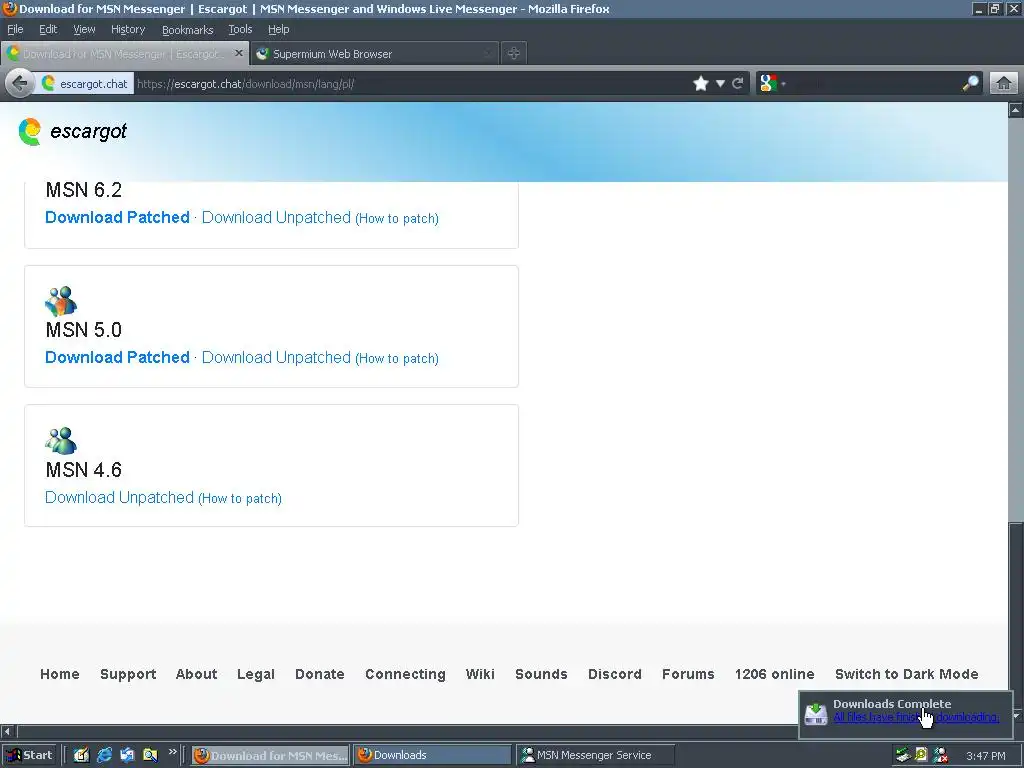
Task: Click the browser Back arrow button
Action: pos(20,83)
